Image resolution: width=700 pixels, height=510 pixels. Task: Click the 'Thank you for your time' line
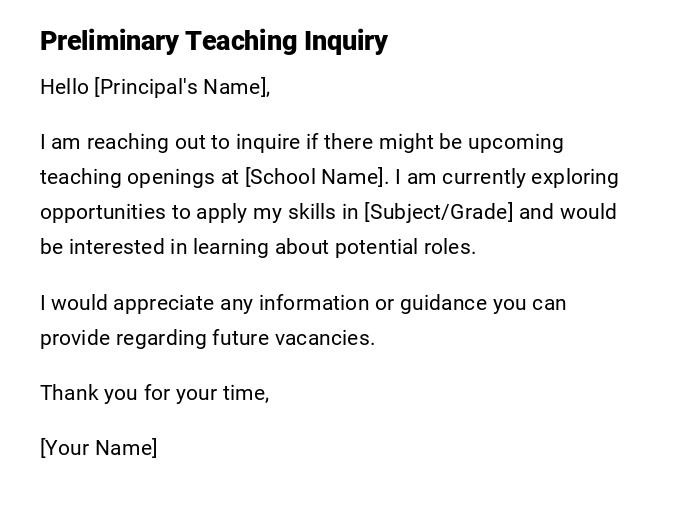tap(154, 393)
